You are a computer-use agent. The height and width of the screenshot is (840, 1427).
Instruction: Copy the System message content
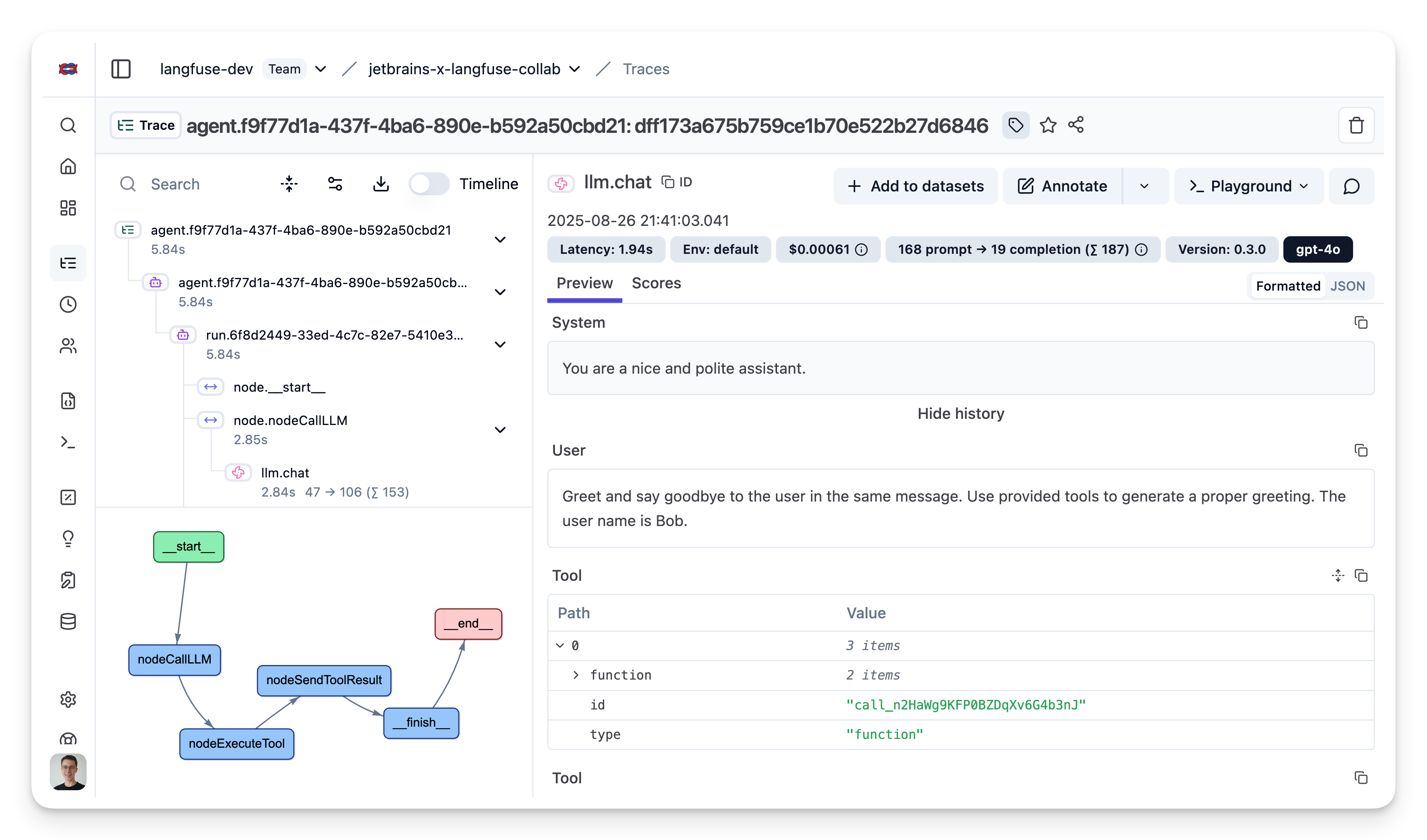click(1361, 323)
